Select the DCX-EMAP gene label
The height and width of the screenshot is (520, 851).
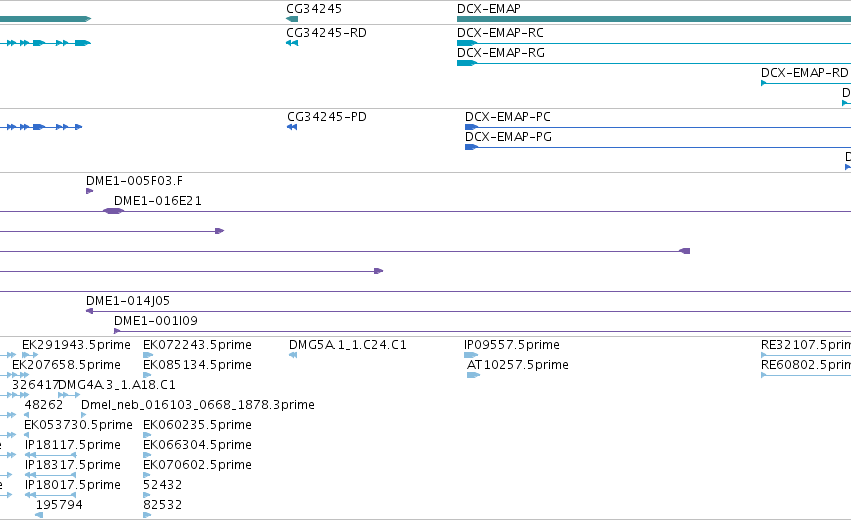click(488, 9)
